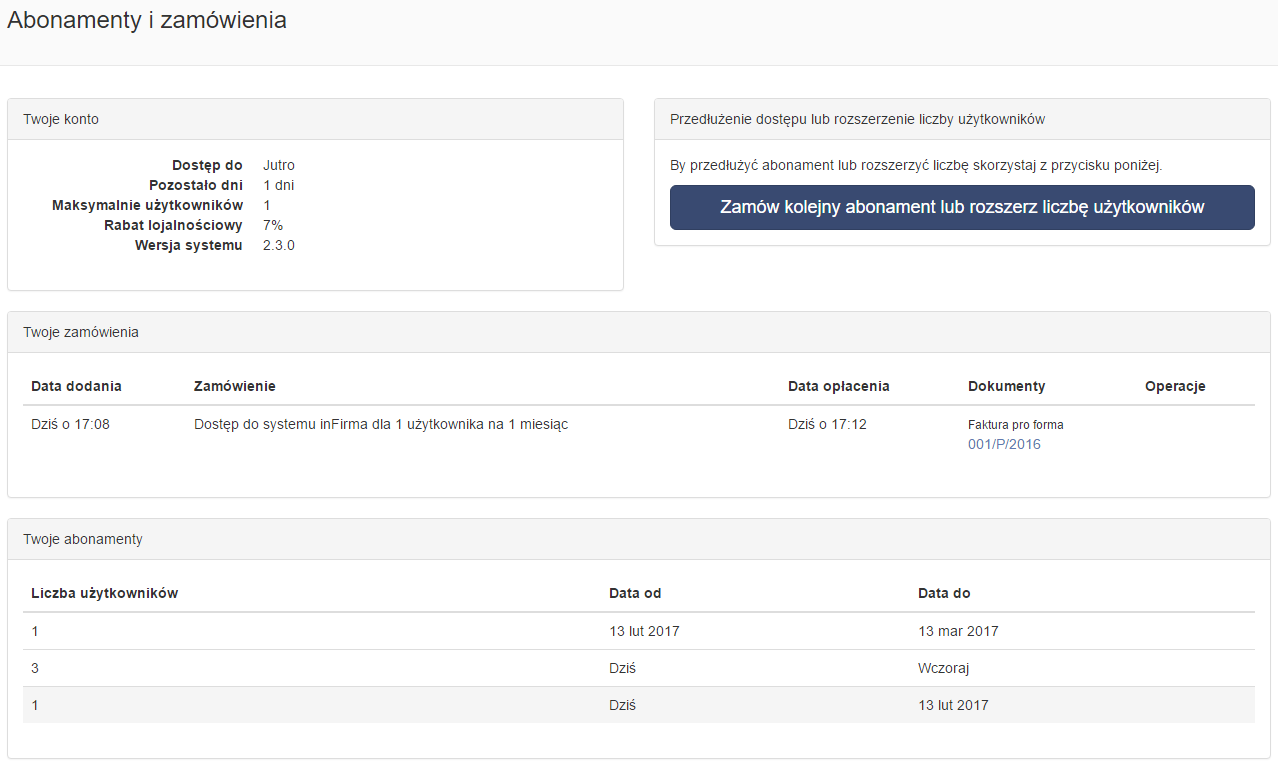1278x771 pixels.
Task: Click the 'Twoje konto' panel header
Action: 315,119
